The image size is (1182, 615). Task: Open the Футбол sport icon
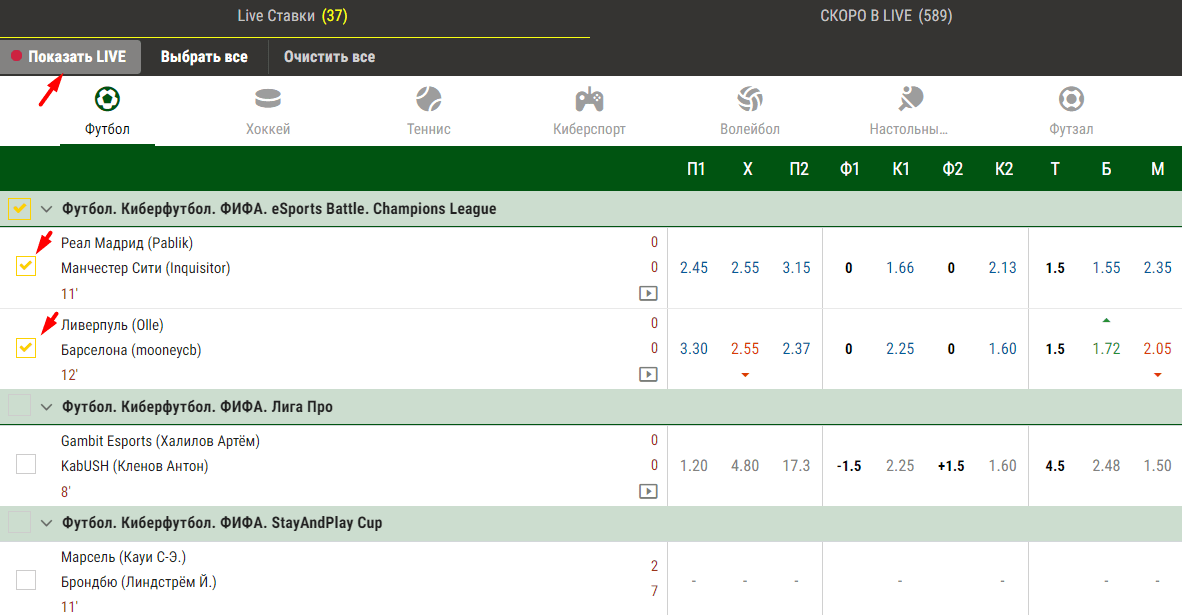pos(107,99)
